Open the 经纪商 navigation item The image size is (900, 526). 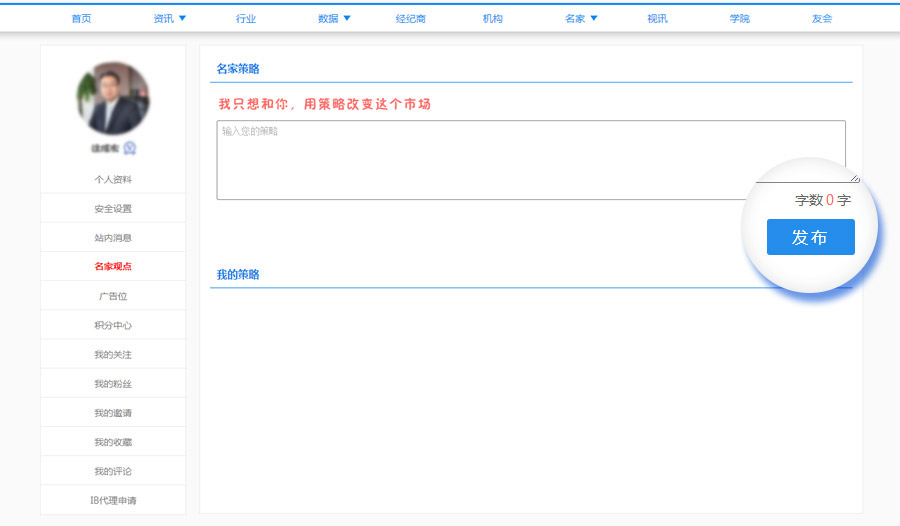[410, 19]
